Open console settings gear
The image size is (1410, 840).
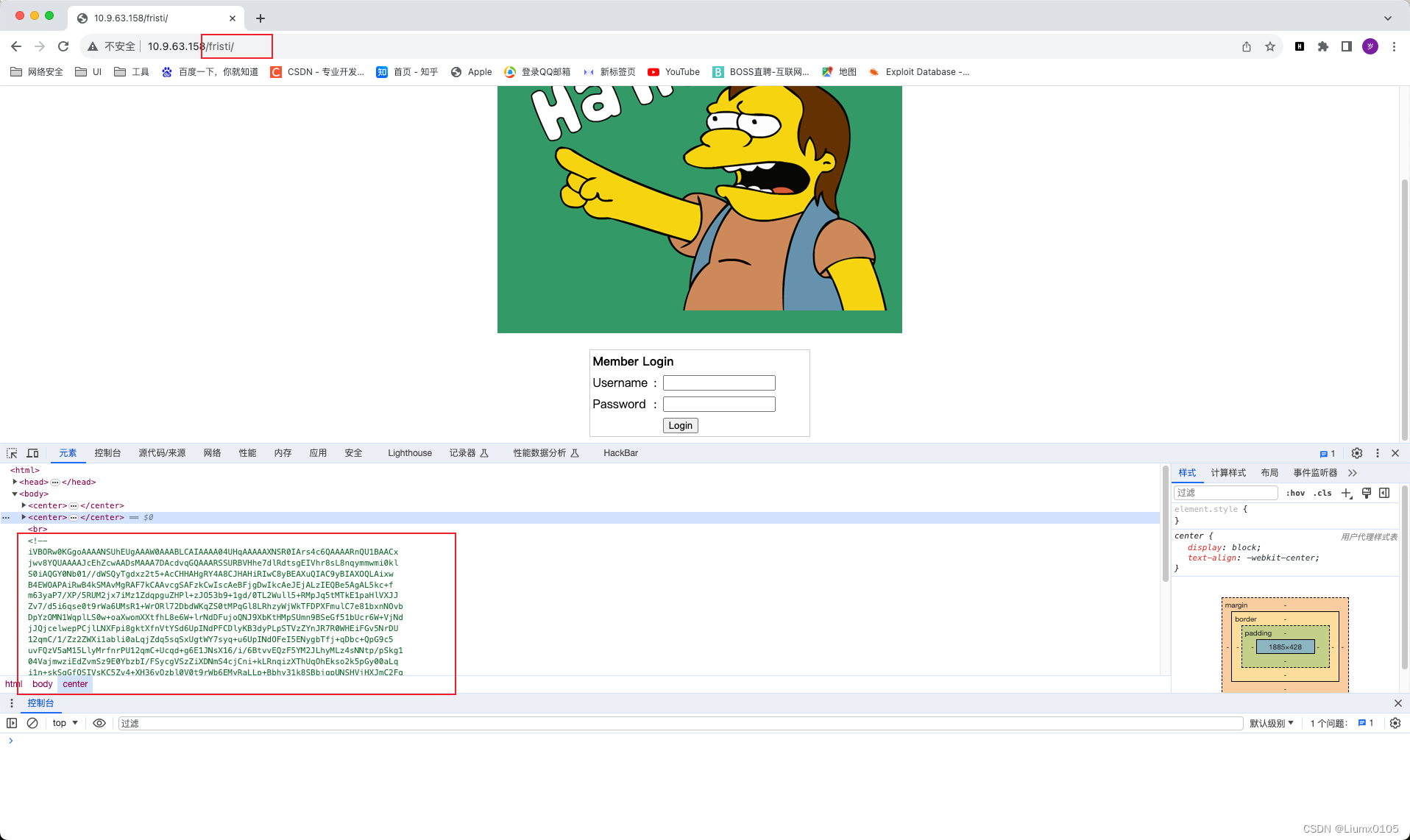point(1395,723)
